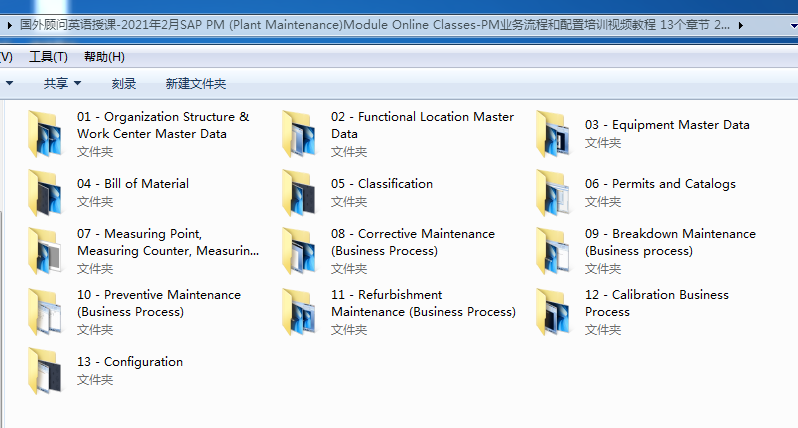Select the '02 - Functional Location Master Data' name
This screenshot has height=428, width=798.
click(x=422, y=125)
